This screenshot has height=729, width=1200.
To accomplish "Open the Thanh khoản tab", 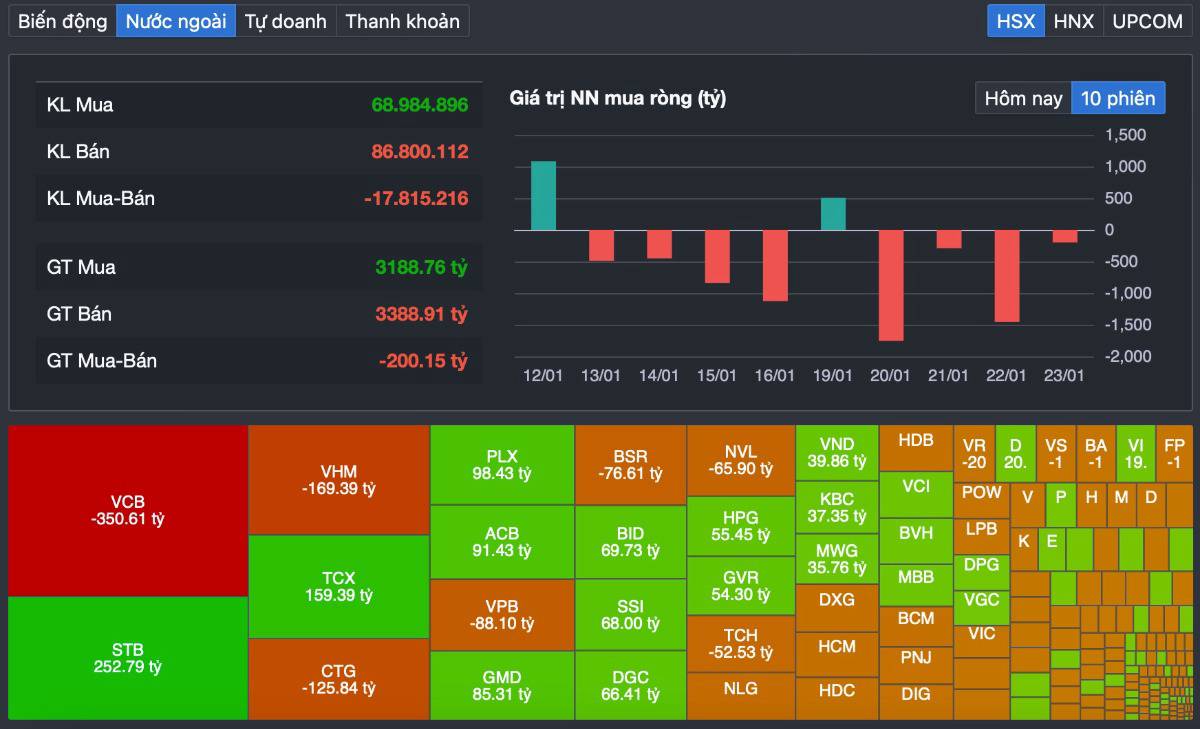I will pos(403,21).
